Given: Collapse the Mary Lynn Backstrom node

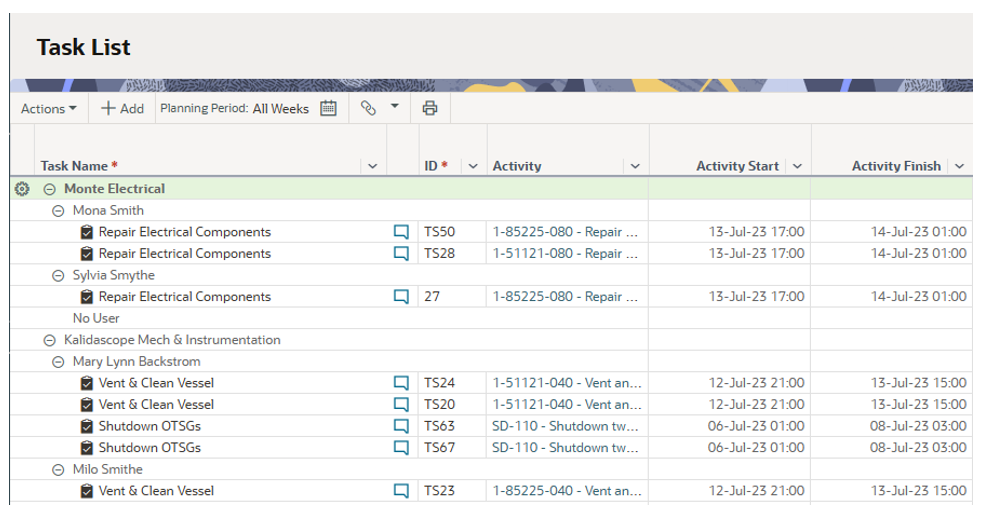Looking at the screenshot, I should click(x=58, y=362).
